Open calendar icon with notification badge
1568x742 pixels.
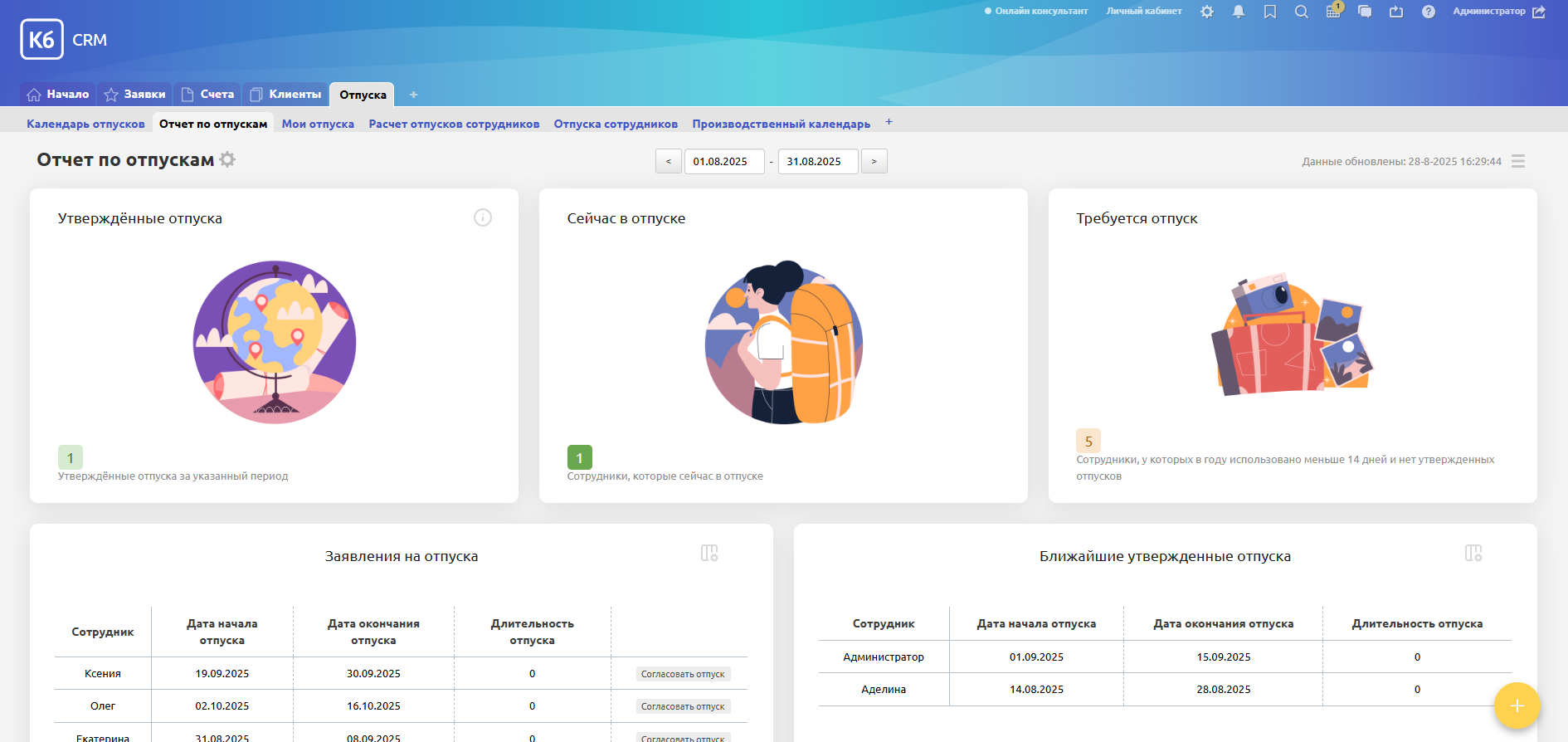click(1333, 12)
